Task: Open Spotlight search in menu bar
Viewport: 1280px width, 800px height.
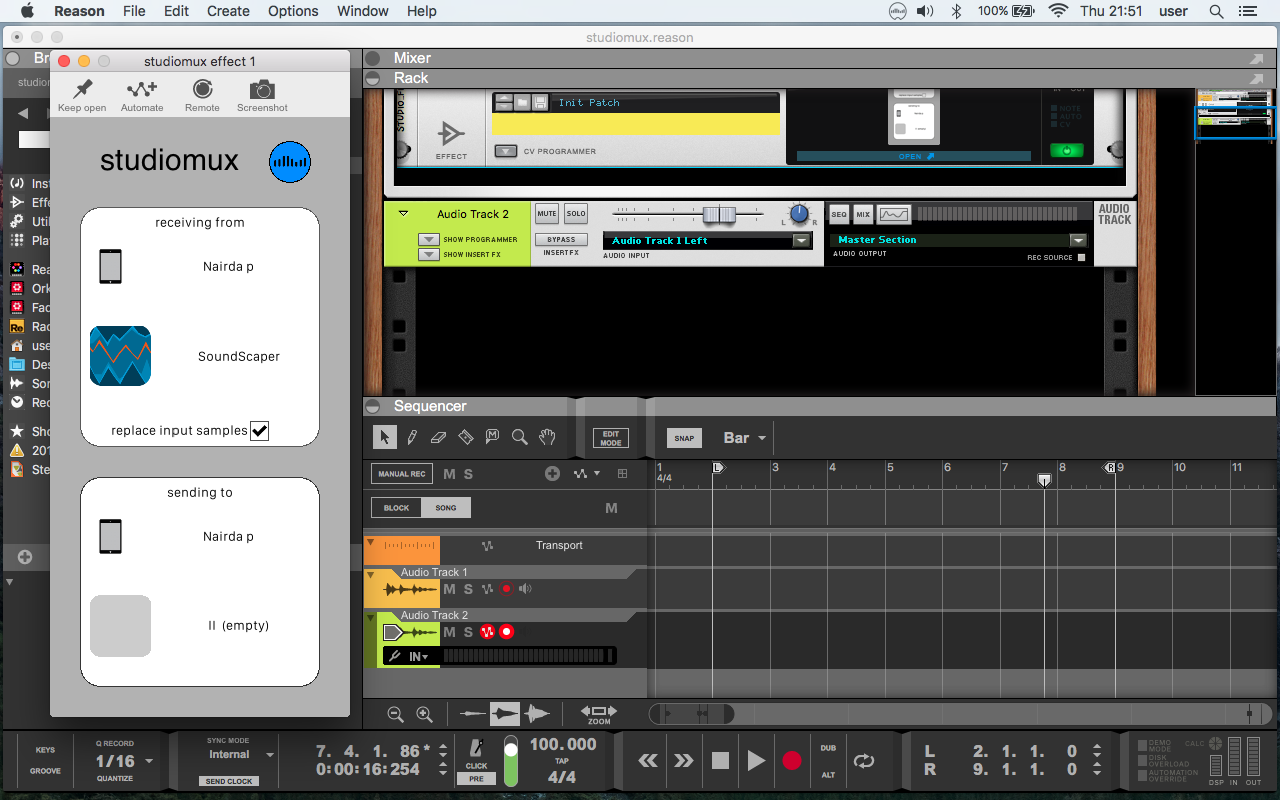Action: tap(1216, 11)
